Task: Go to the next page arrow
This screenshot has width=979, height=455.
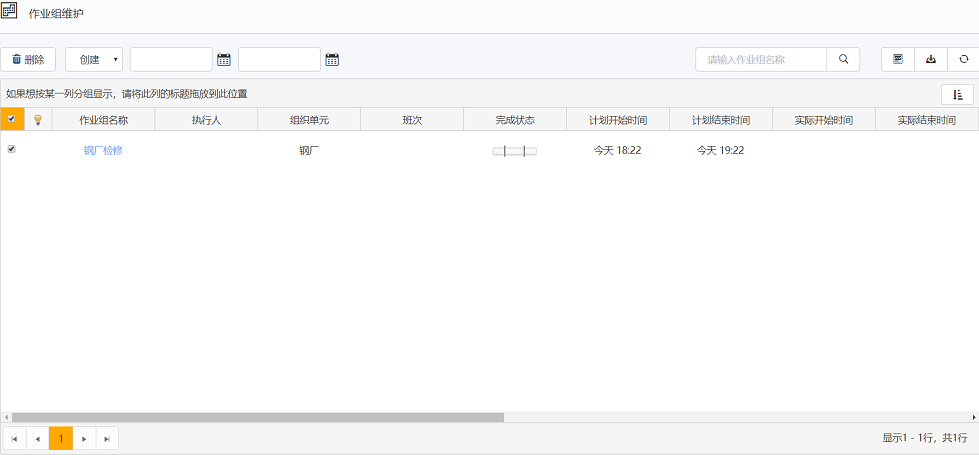Action: tap(84, 438)
